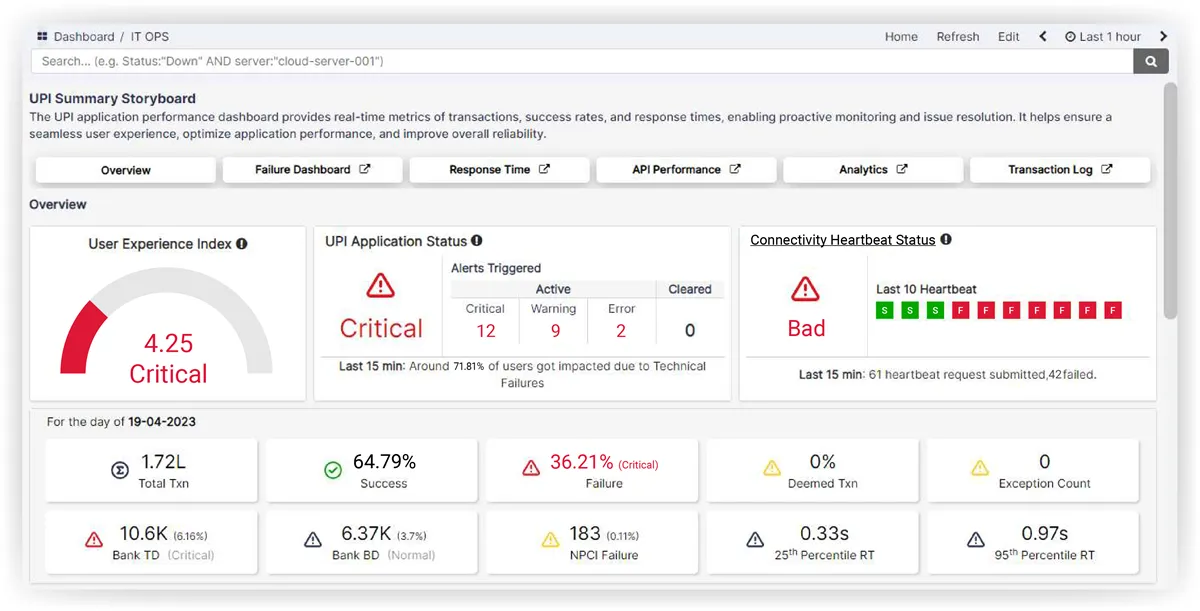This screenshot has height=611, width=1200.
Task: Click the Critical warning triangle in Application Status
Action: pyautogui.click(x=381, y=286)
